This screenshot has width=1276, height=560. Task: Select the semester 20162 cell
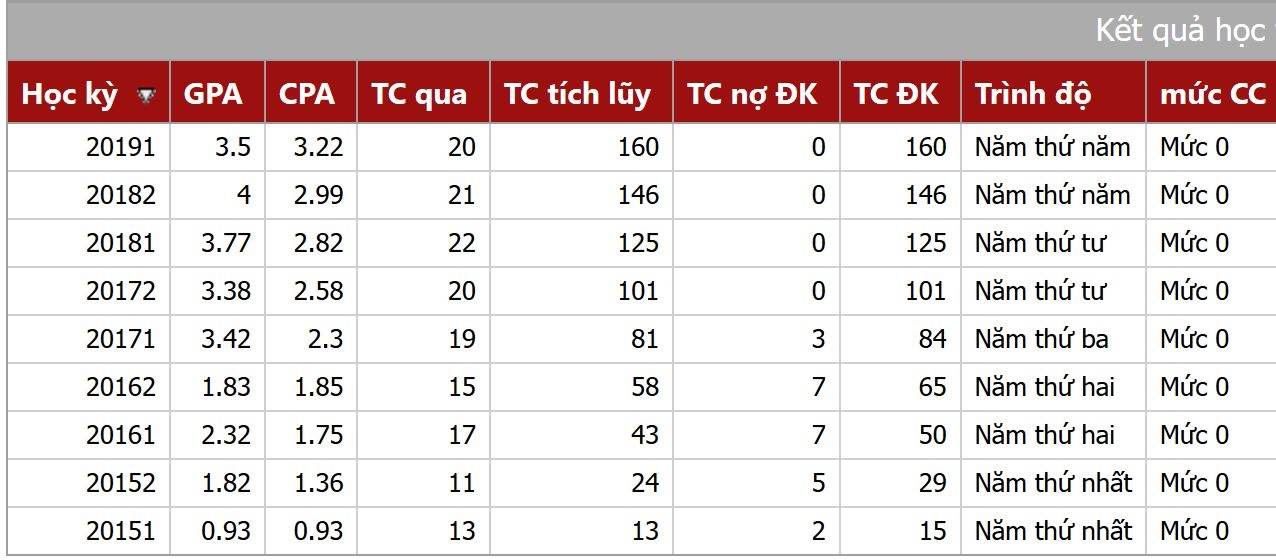[121, 387]
